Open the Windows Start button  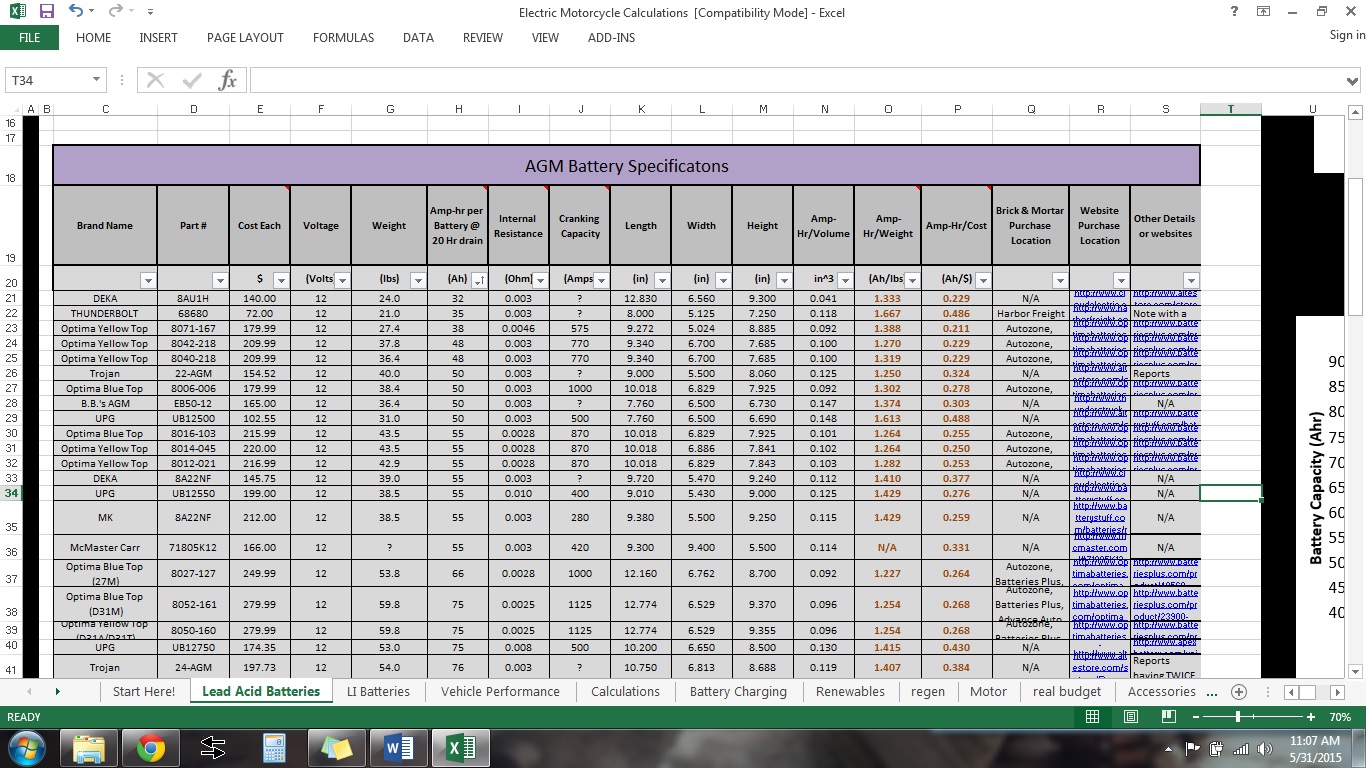pos(26,748)
